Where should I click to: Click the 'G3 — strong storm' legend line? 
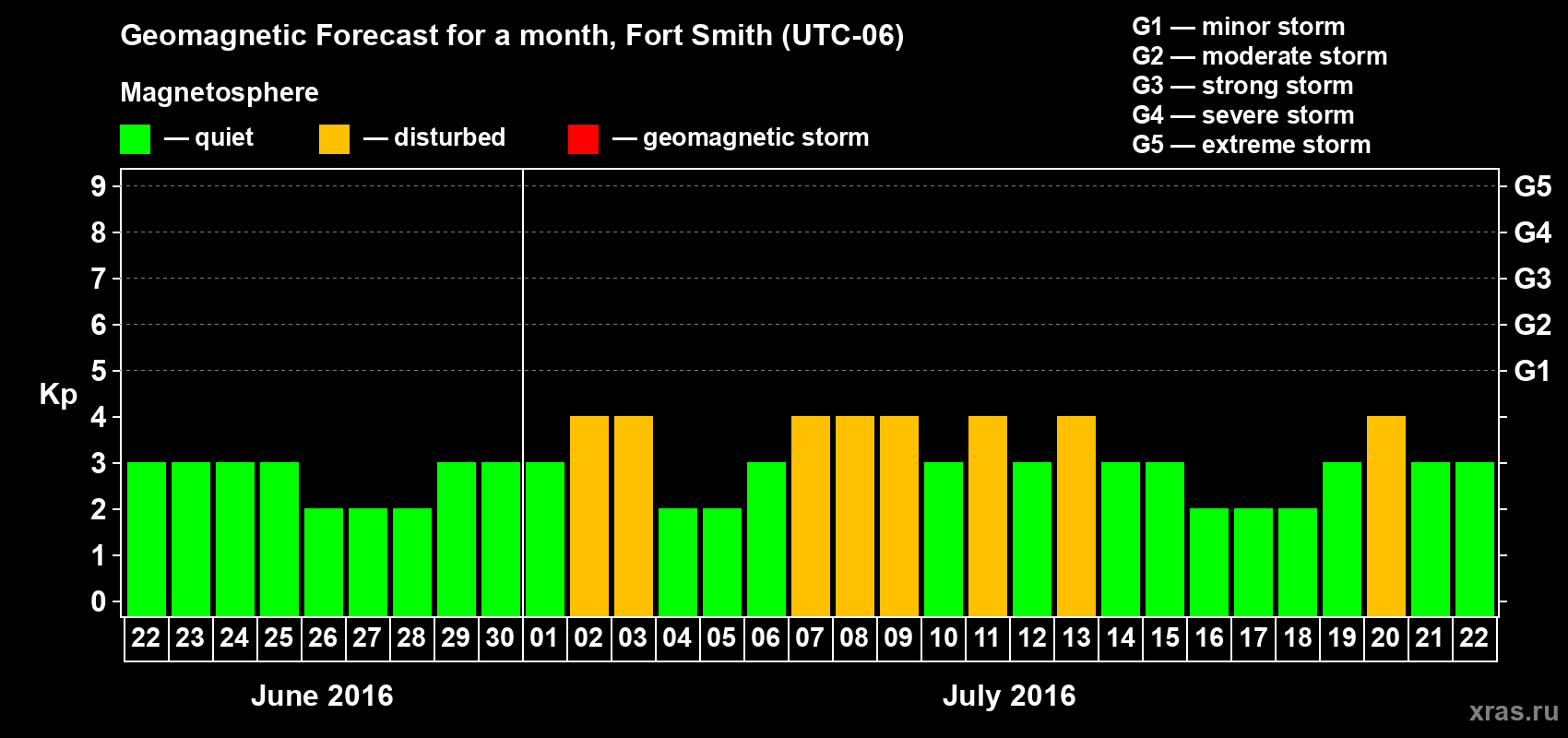pos(1242,86)
